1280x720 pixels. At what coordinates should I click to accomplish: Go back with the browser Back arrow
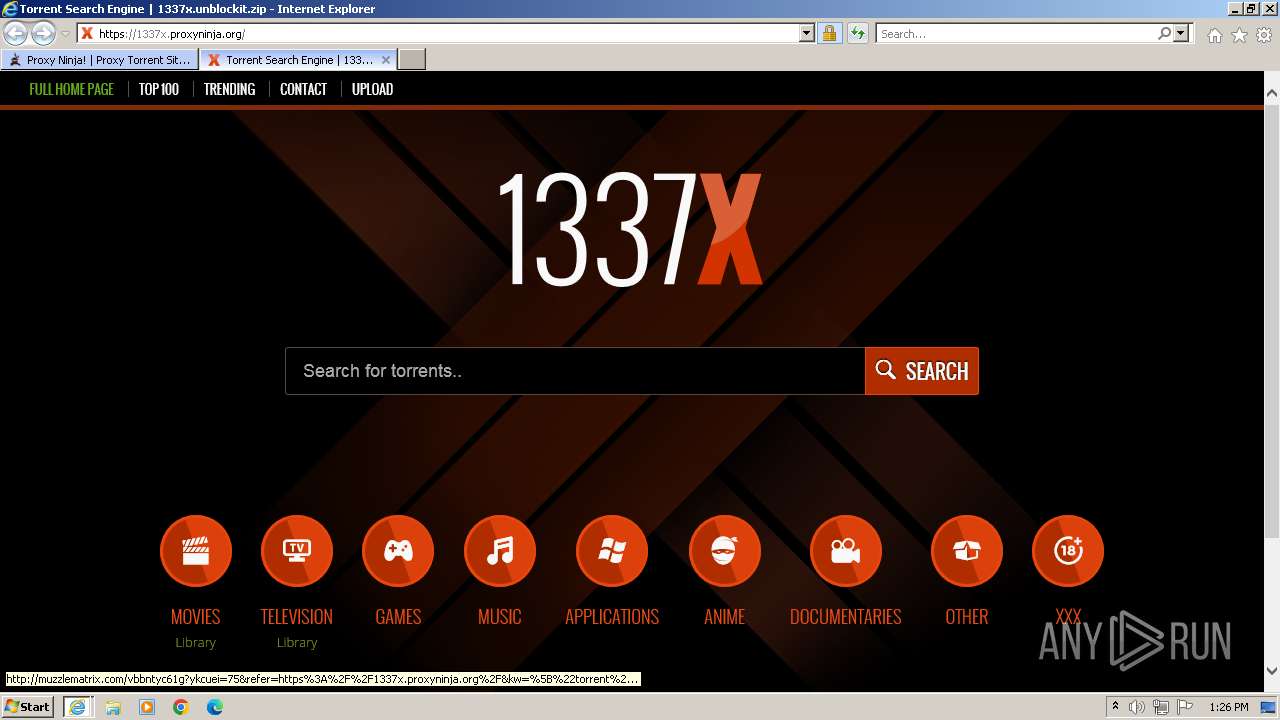point(16,33)
